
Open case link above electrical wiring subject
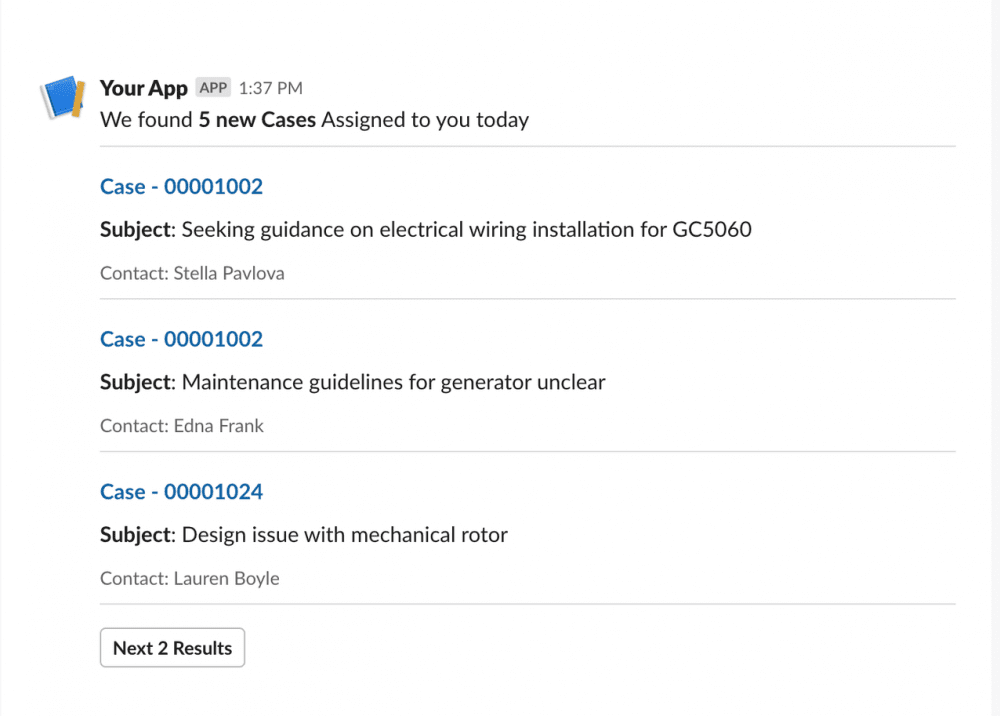point(181,186)
